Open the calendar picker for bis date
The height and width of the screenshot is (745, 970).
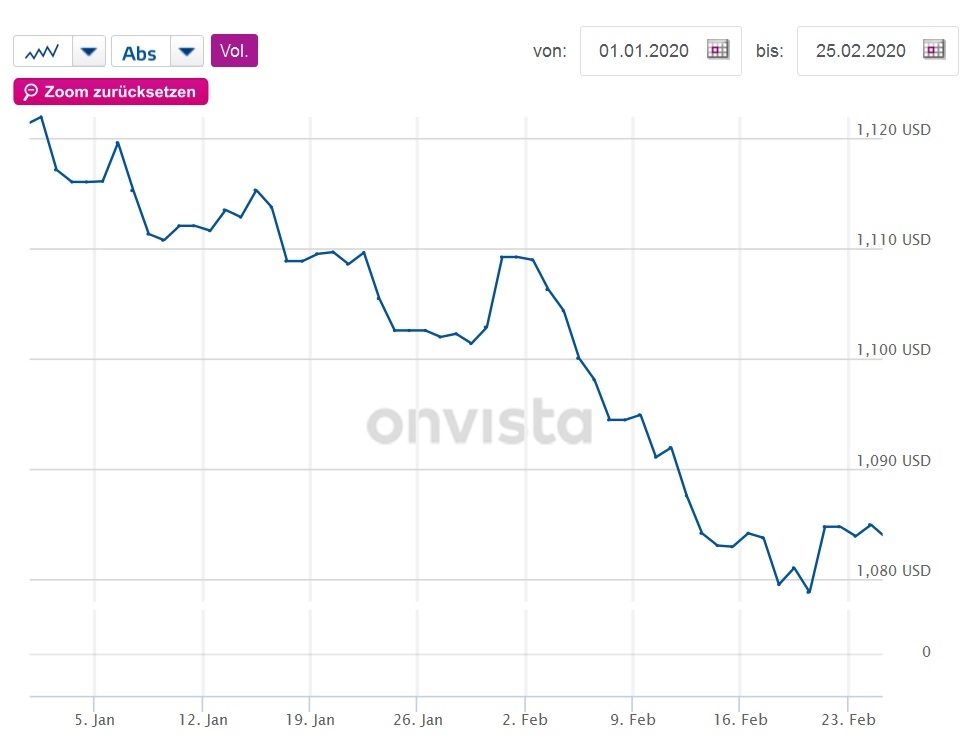click(x=934, y=50)
